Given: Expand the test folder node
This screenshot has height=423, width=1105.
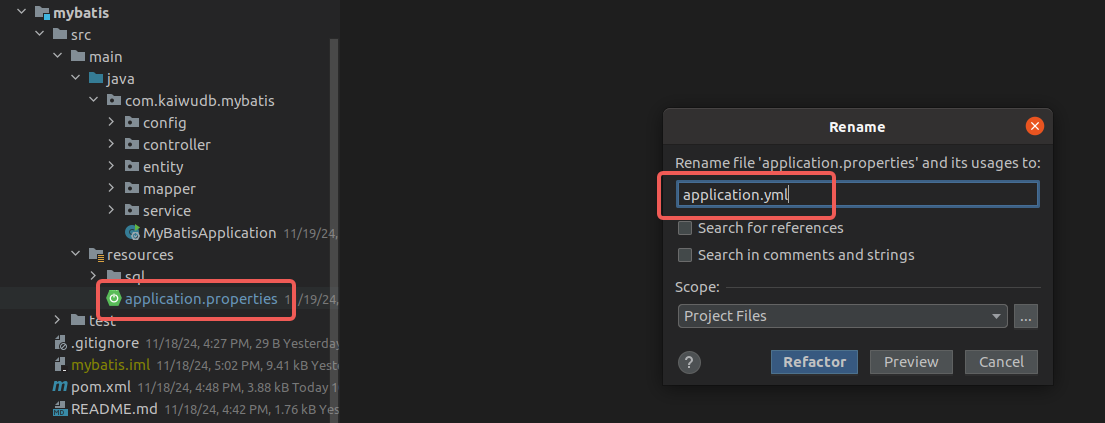Looking at the screenshot, I should point(58,321).
